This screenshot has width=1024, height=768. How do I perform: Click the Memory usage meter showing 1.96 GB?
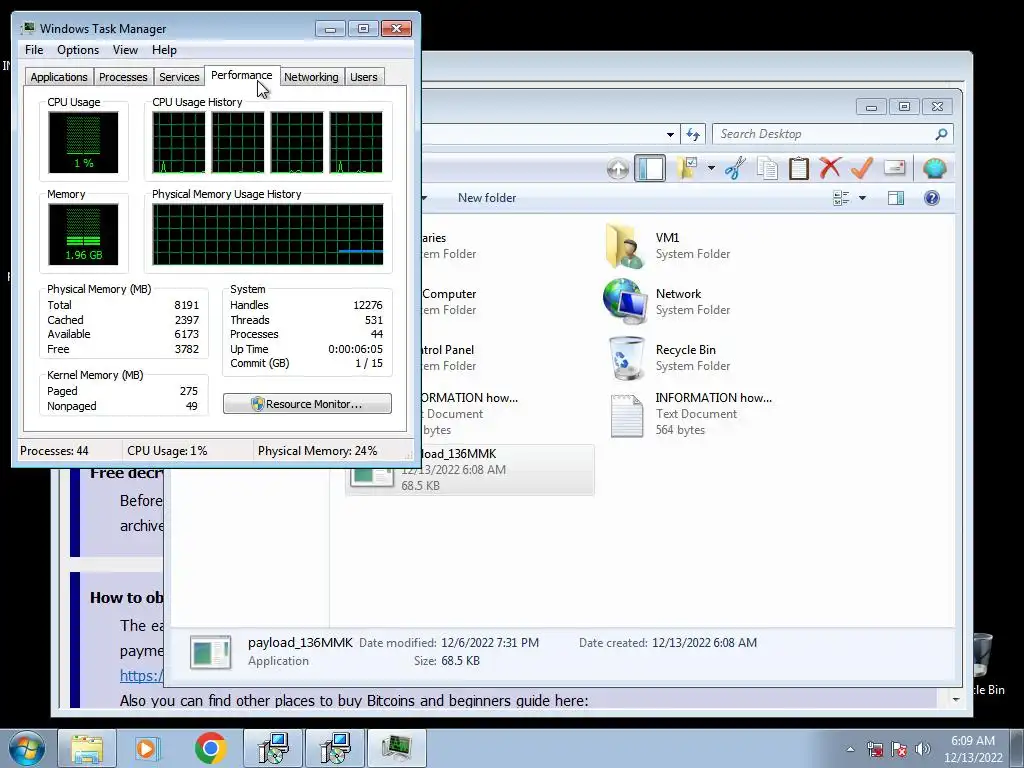(83, 234)
